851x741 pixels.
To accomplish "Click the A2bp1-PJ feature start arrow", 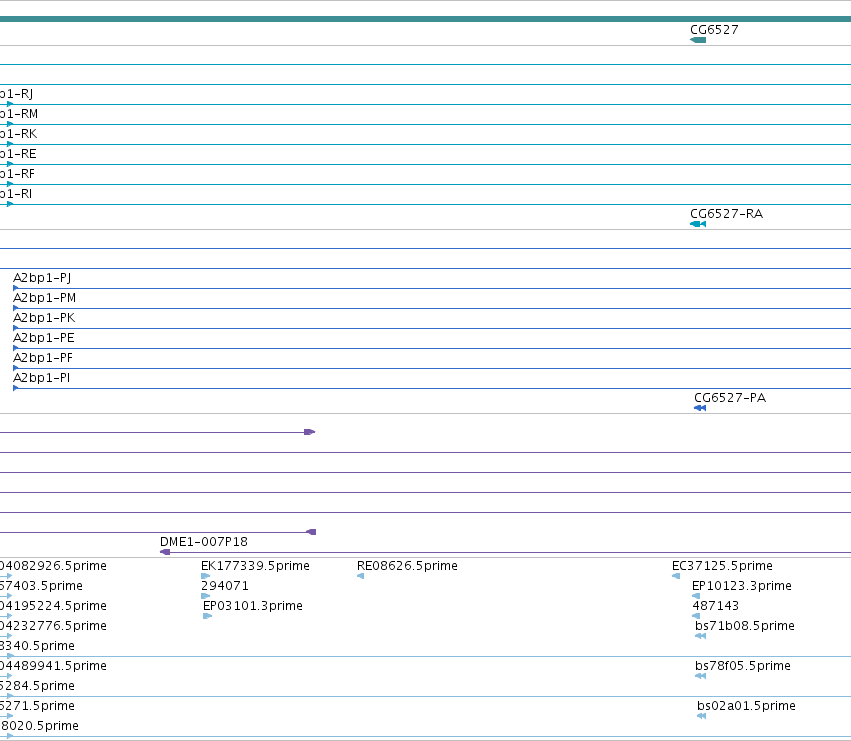I will tap(16, 288).
